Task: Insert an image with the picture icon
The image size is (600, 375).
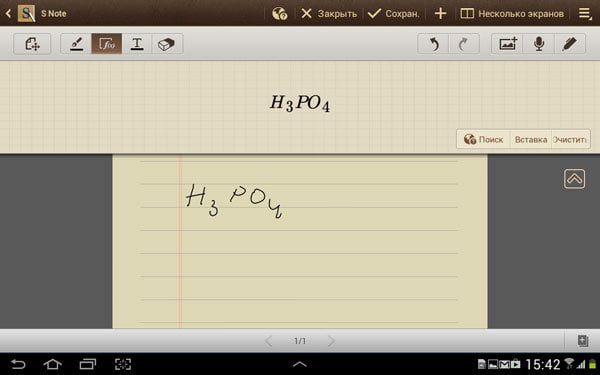Action: pyautogui.click(x=507, y=44)
